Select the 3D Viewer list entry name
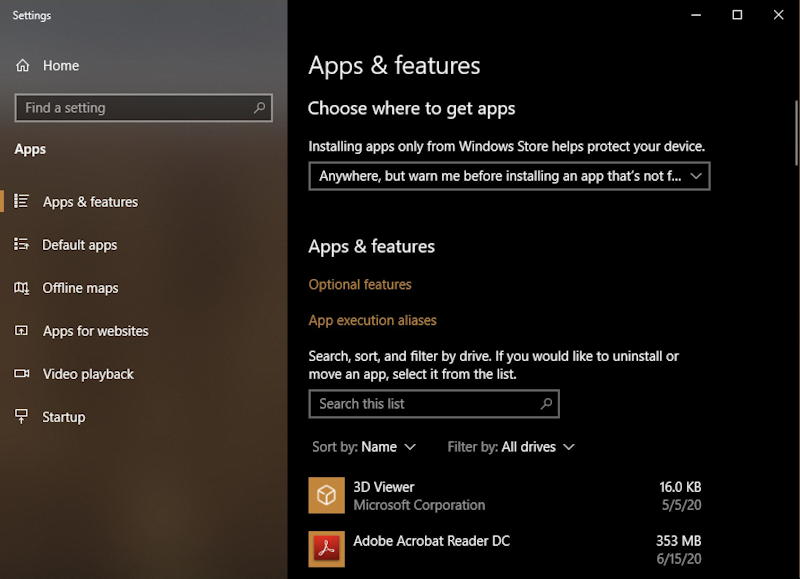800x579 pixels. pyautogui.click(x=384, y=487)
